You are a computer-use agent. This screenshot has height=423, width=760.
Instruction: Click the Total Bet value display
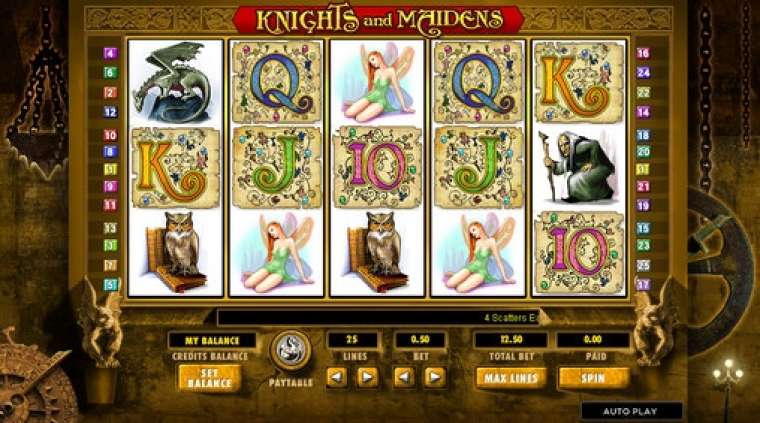[511, 340]
